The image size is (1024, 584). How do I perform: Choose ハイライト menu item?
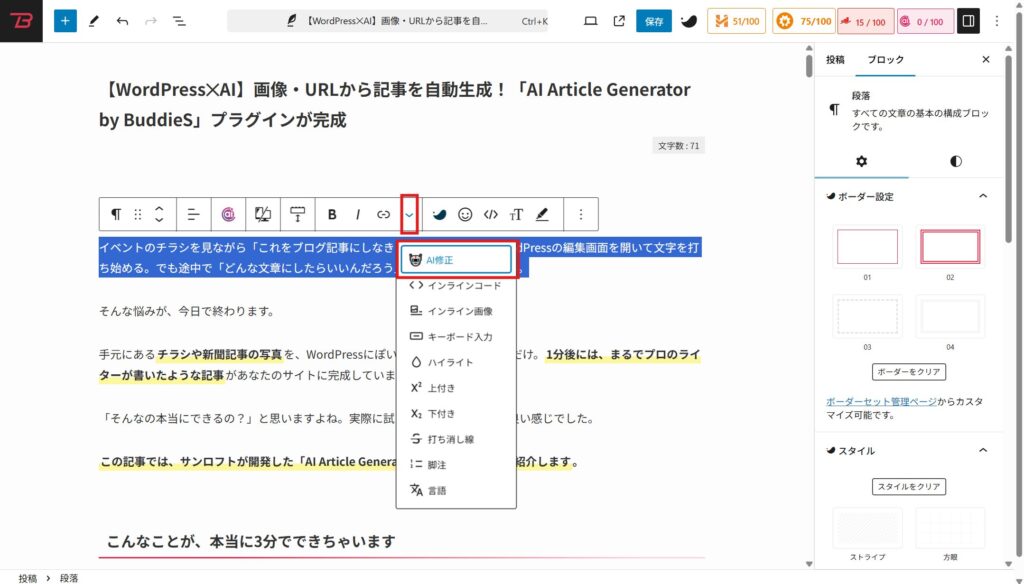click(x=456, y=362)
